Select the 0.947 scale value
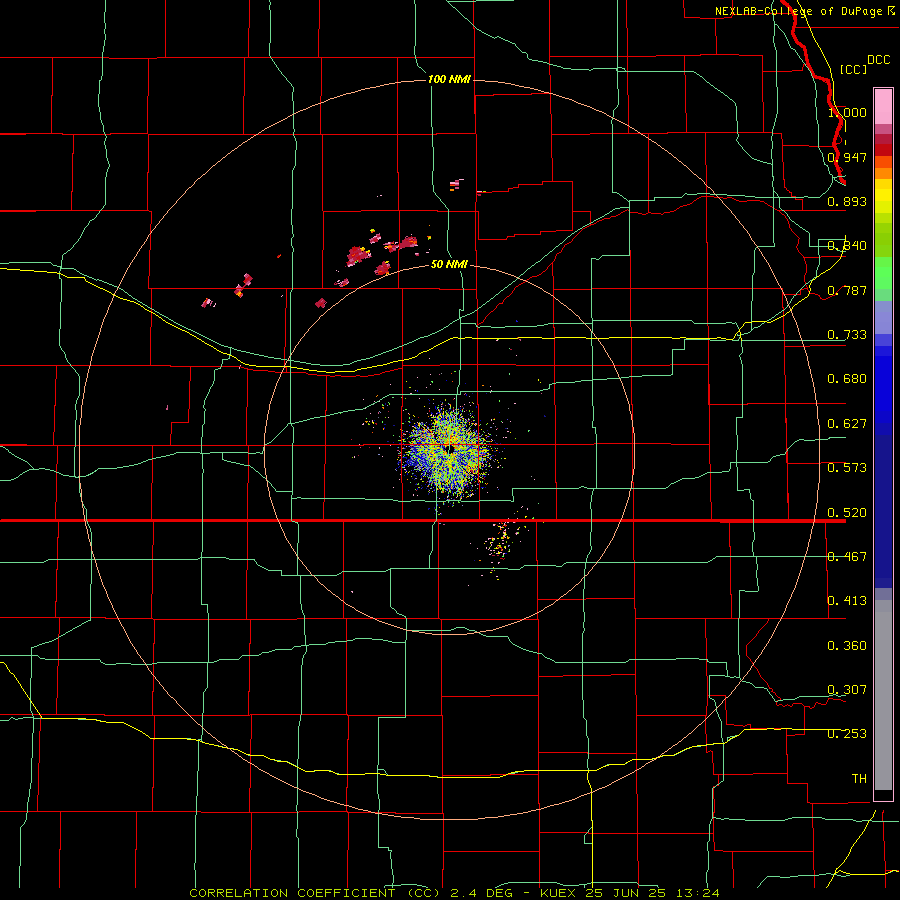The image size is (900, 900). pos(847,157)
